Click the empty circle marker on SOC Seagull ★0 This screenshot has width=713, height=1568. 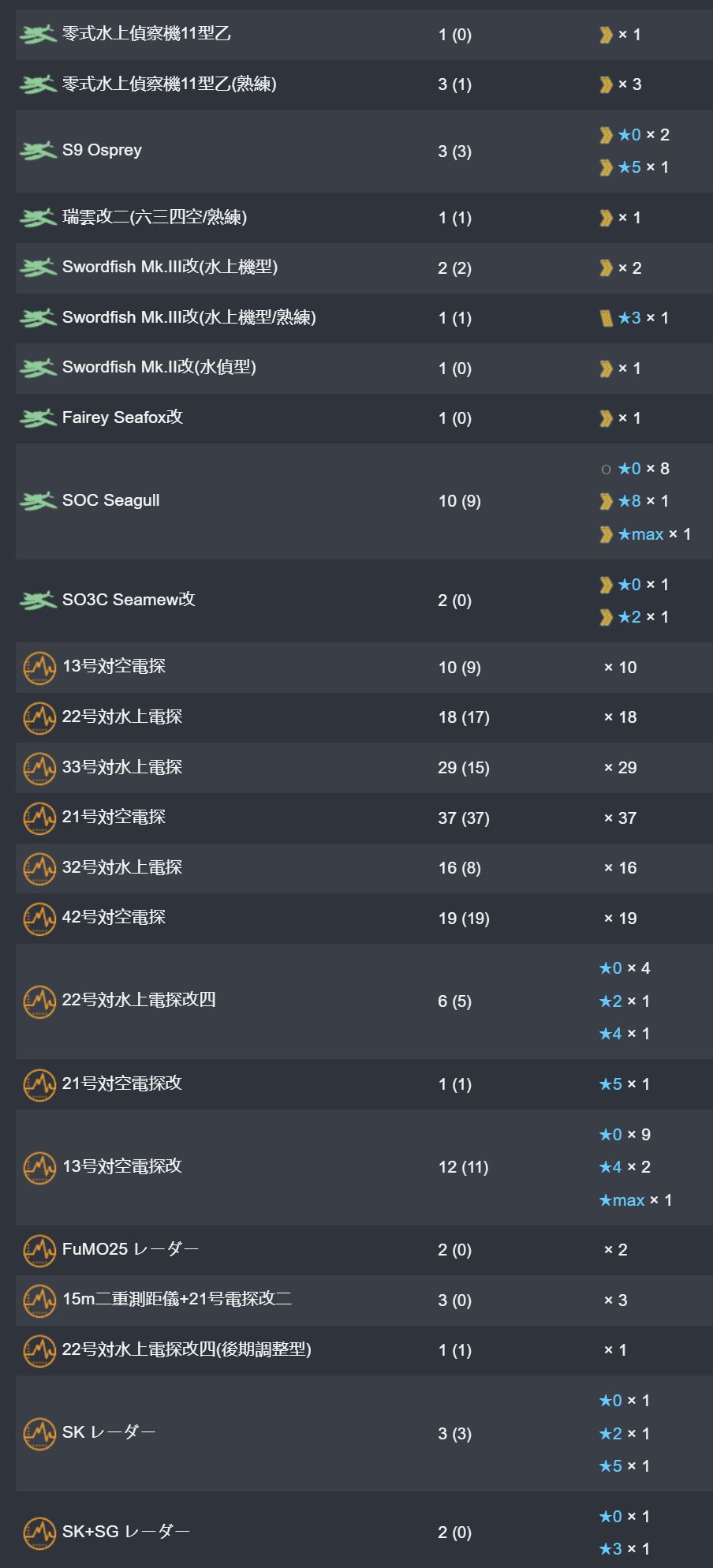pos(606,470)
